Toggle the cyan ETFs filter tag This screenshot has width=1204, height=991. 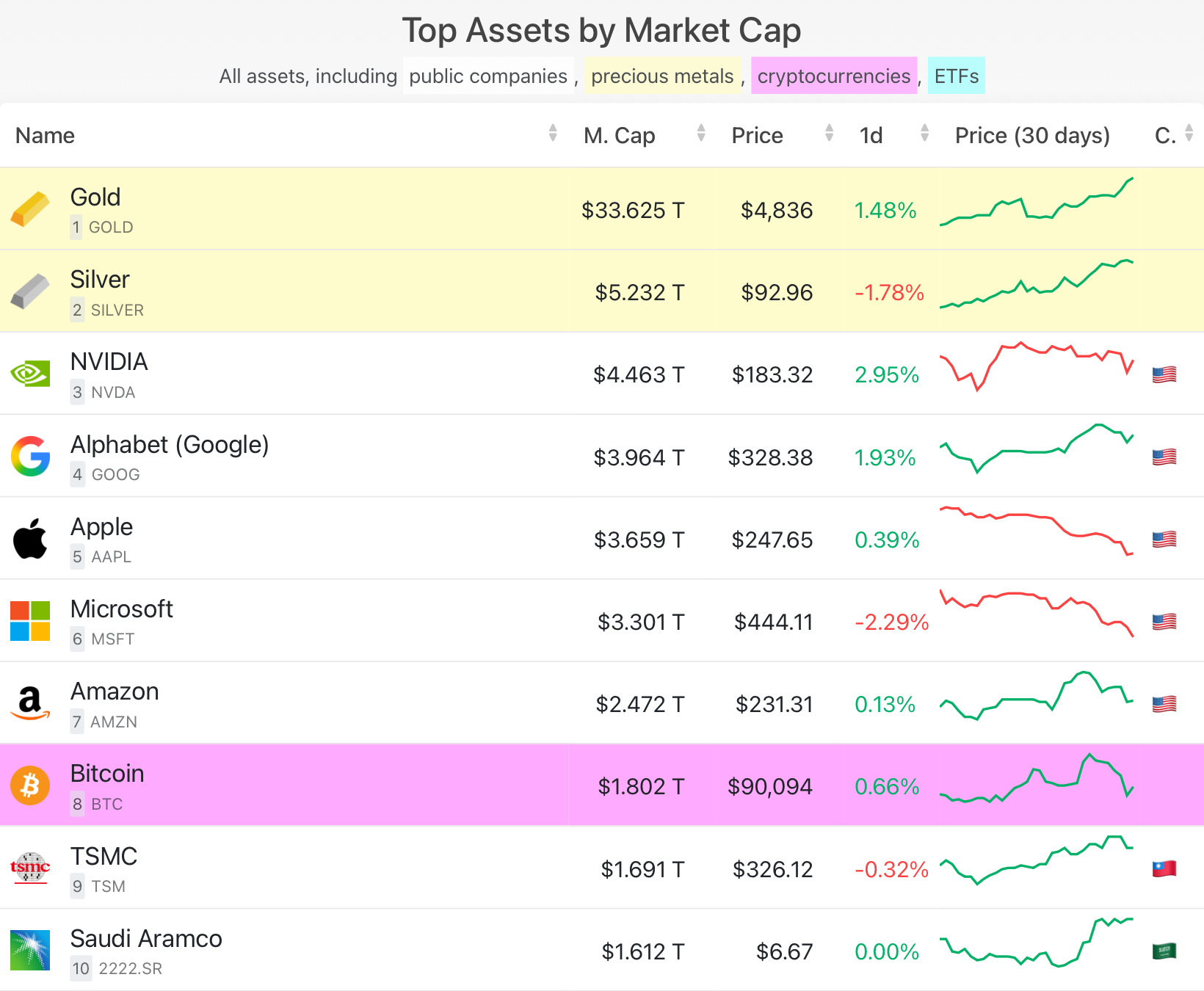click(x=956, y=76)
